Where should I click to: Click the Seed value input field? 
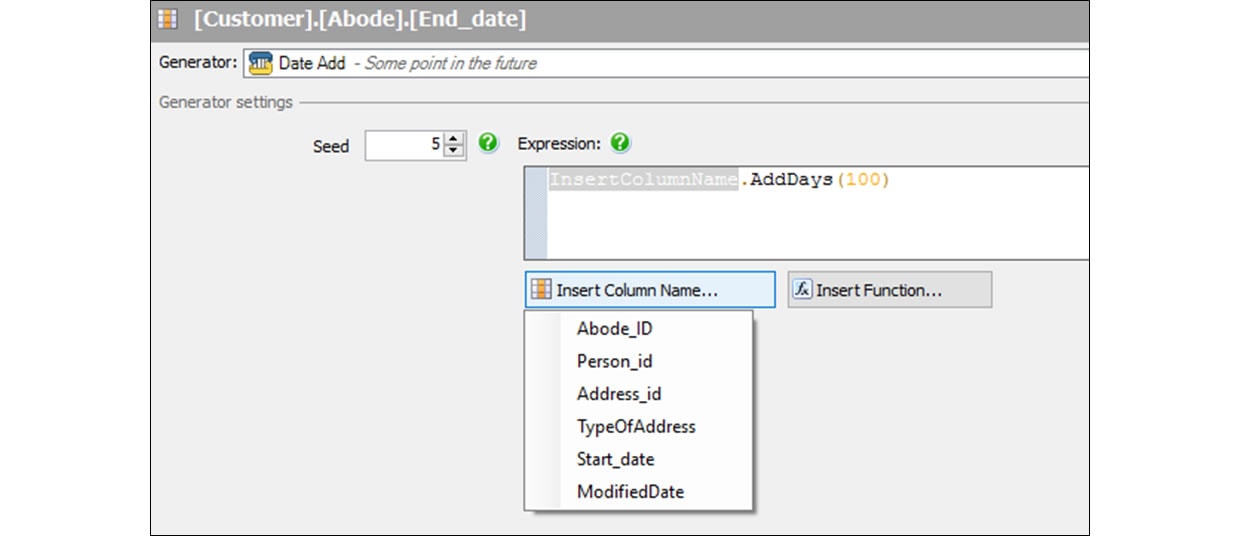(x=404, y=145)
